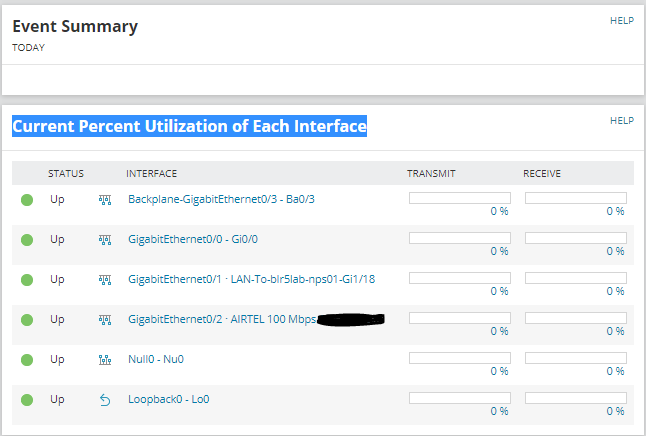Open the GigabitEthernet0/0 - Gi0/0 interface link
The width and height of the screenshot is (646, 436).
(193, 239)
